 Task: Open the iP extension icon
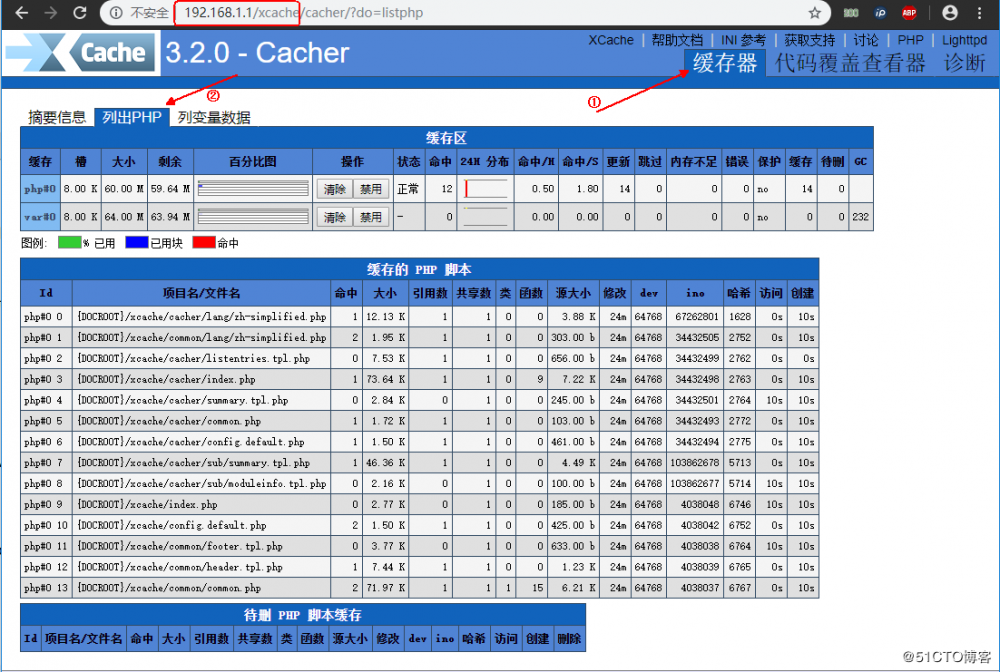pos(880,13)
